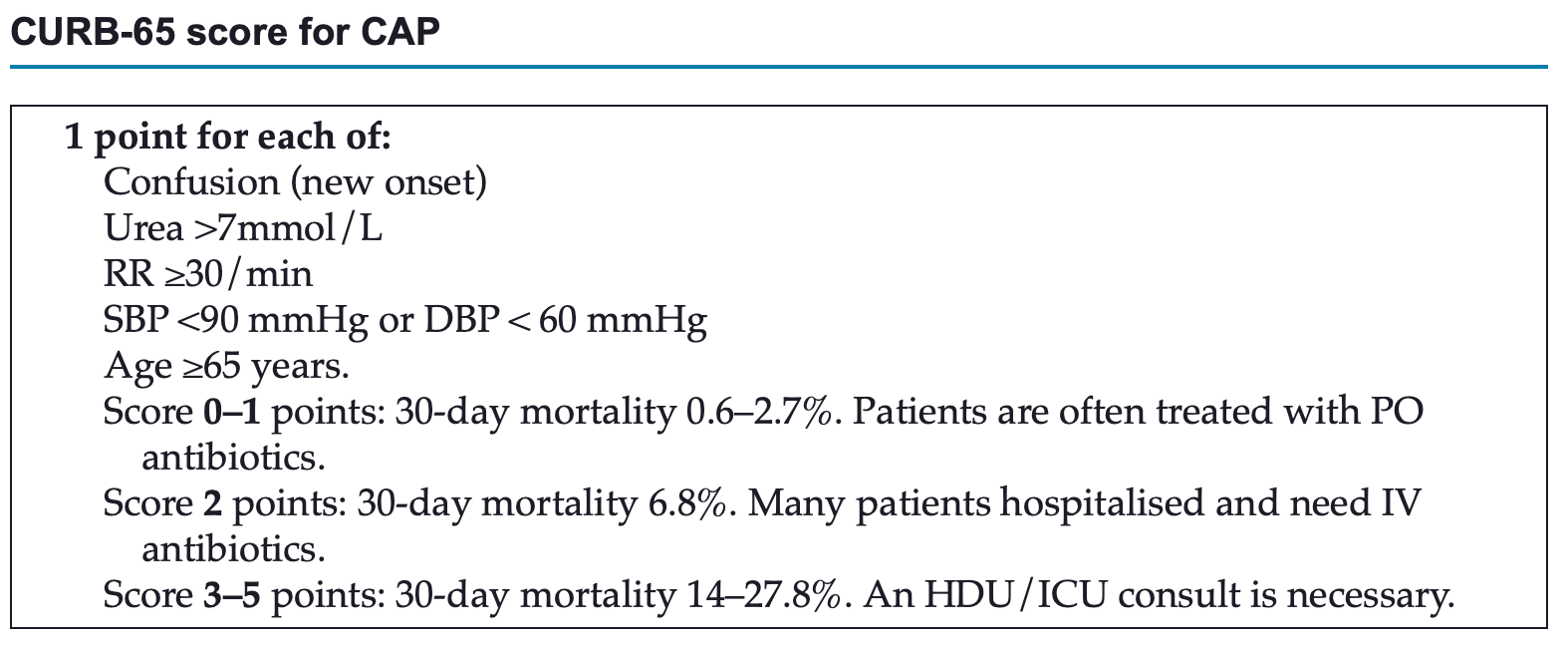Select the "RR ≥30/min" line
The image size is (1568, 646).
click(208, 274)
